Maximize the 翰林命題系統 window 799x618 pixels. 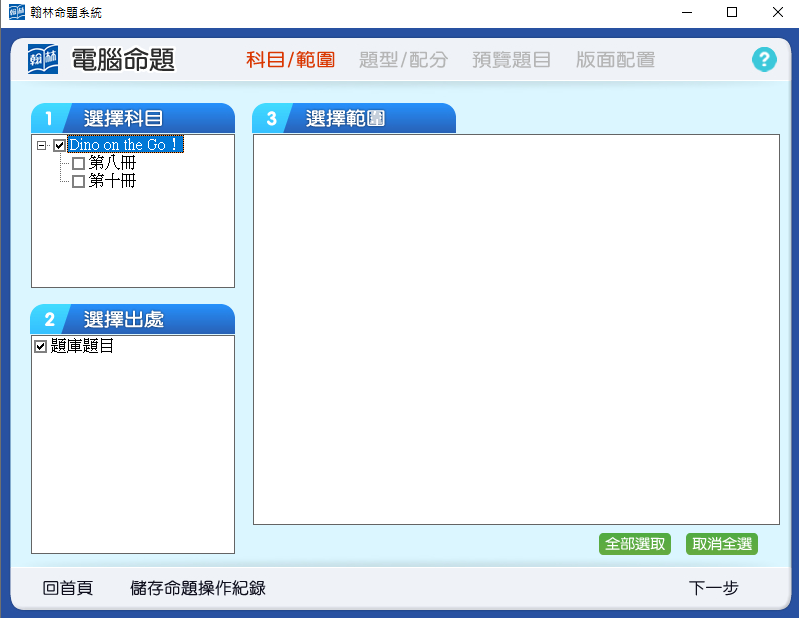coord(732,12)
